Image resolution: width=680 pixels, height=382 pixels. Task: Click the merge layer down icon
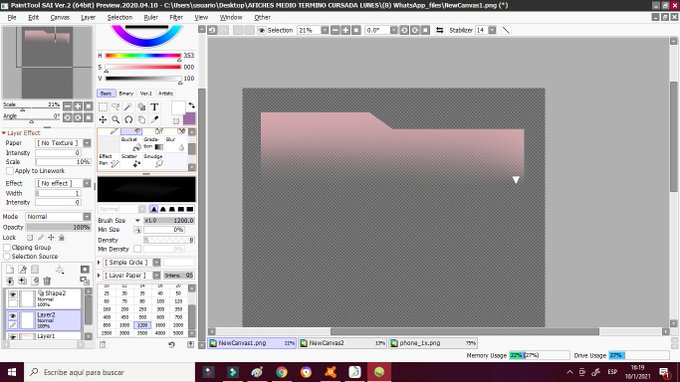[10, 281]
